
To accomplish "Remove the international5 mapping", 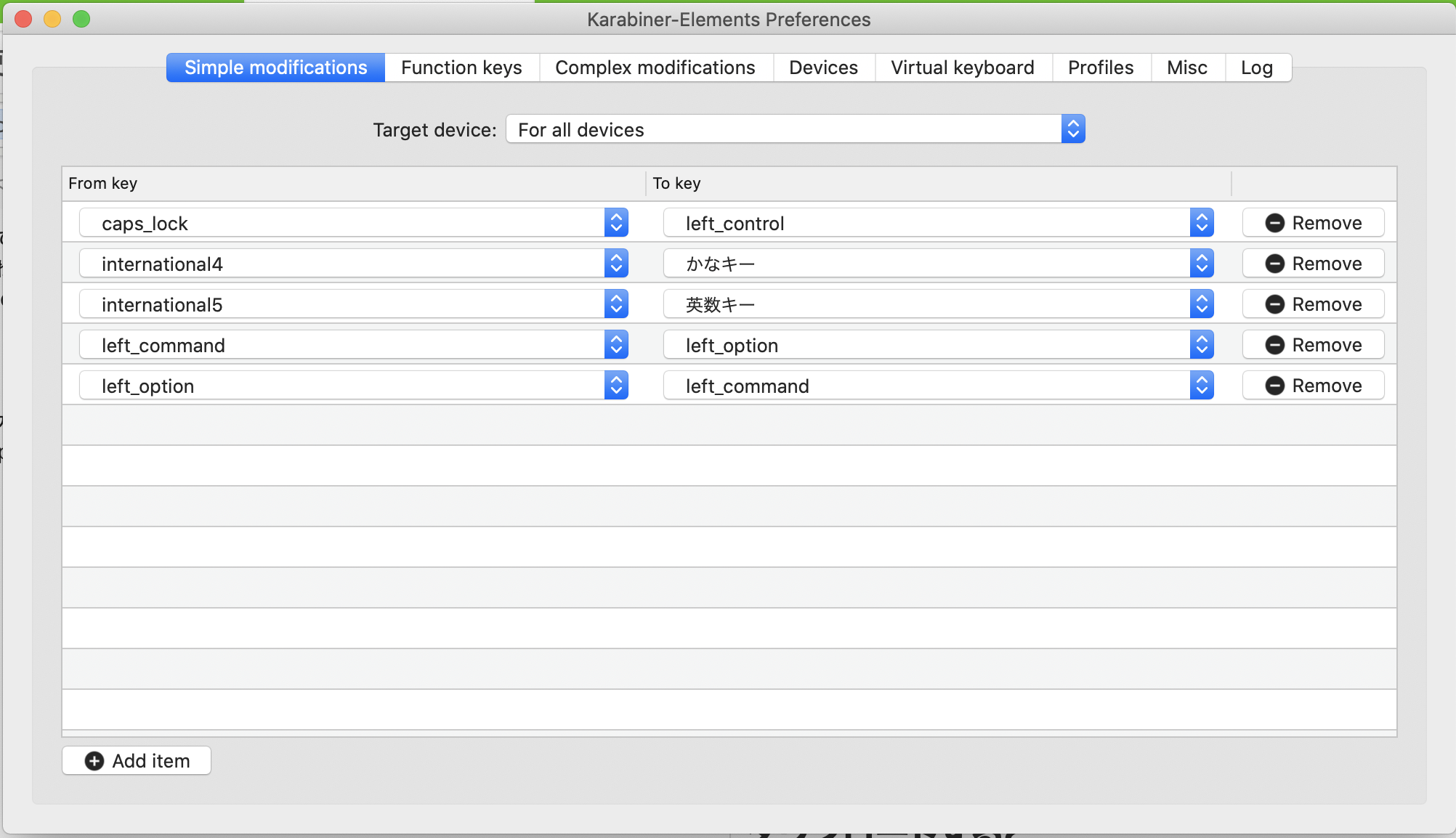I will pyautogui.click(x=1314, y=304).
